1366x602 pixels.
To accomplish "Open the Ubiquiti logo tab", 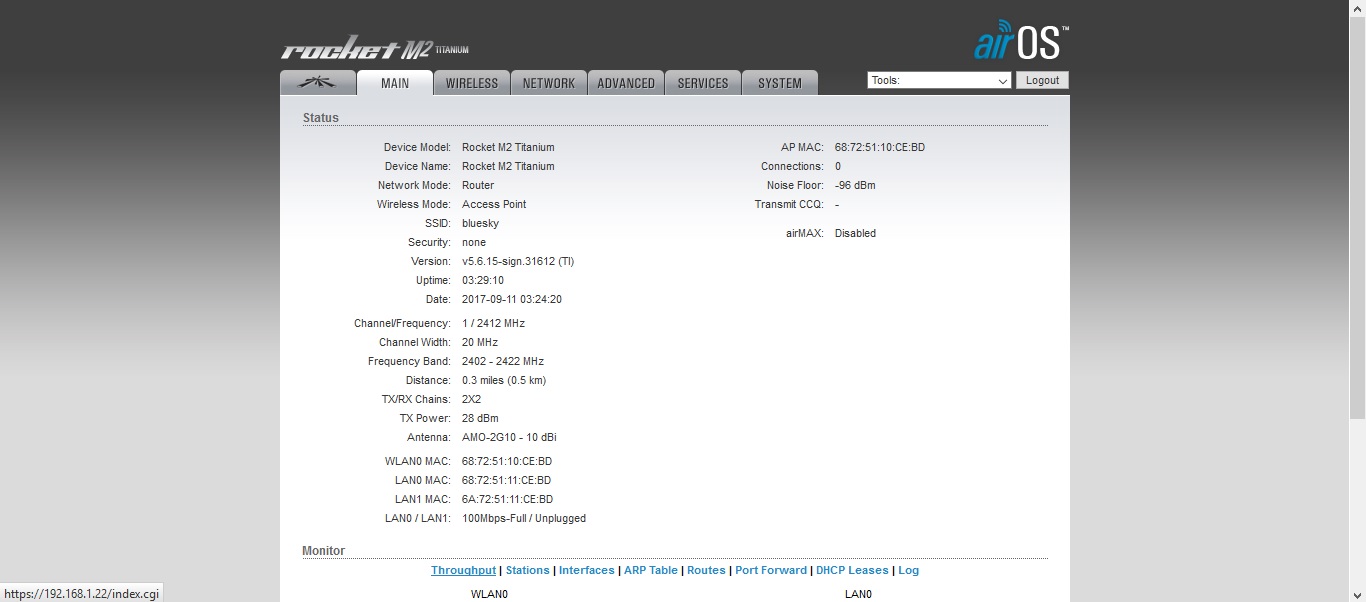I will click(318, 83).
